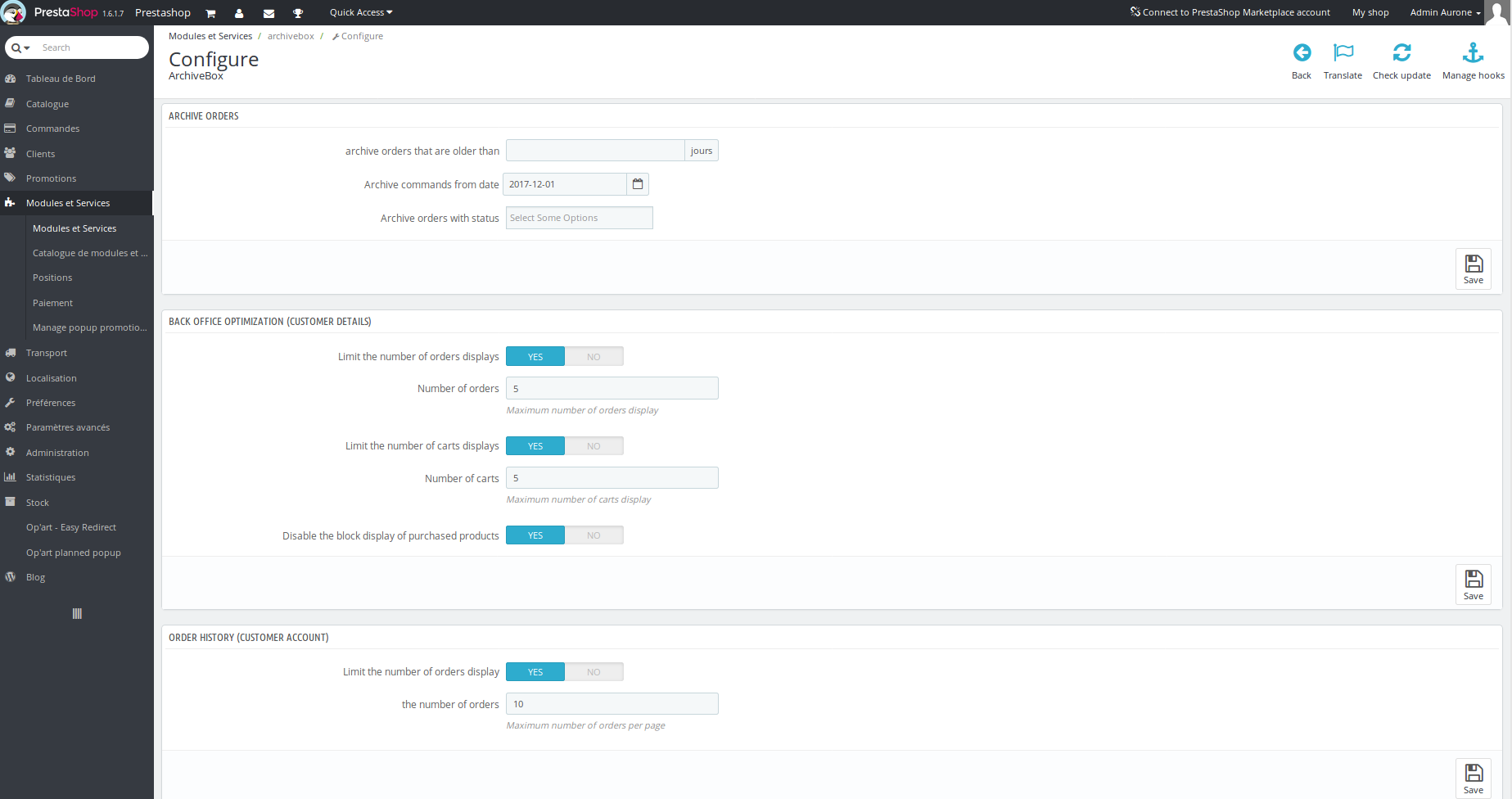Click archive orders older than days field
Image resolution: width=1512 pixels, height=799 pixels.
595,151
